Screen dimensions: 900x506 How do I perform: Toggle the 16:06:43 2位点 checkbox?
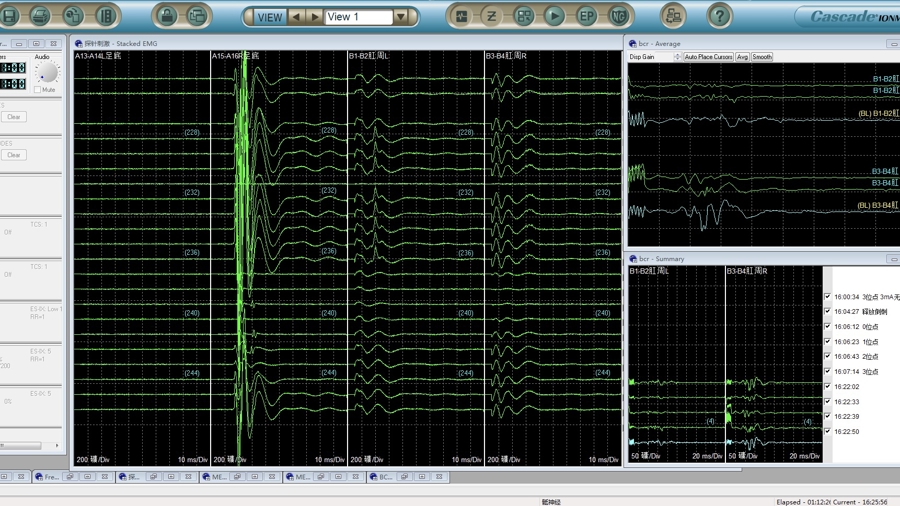point(827,356)
